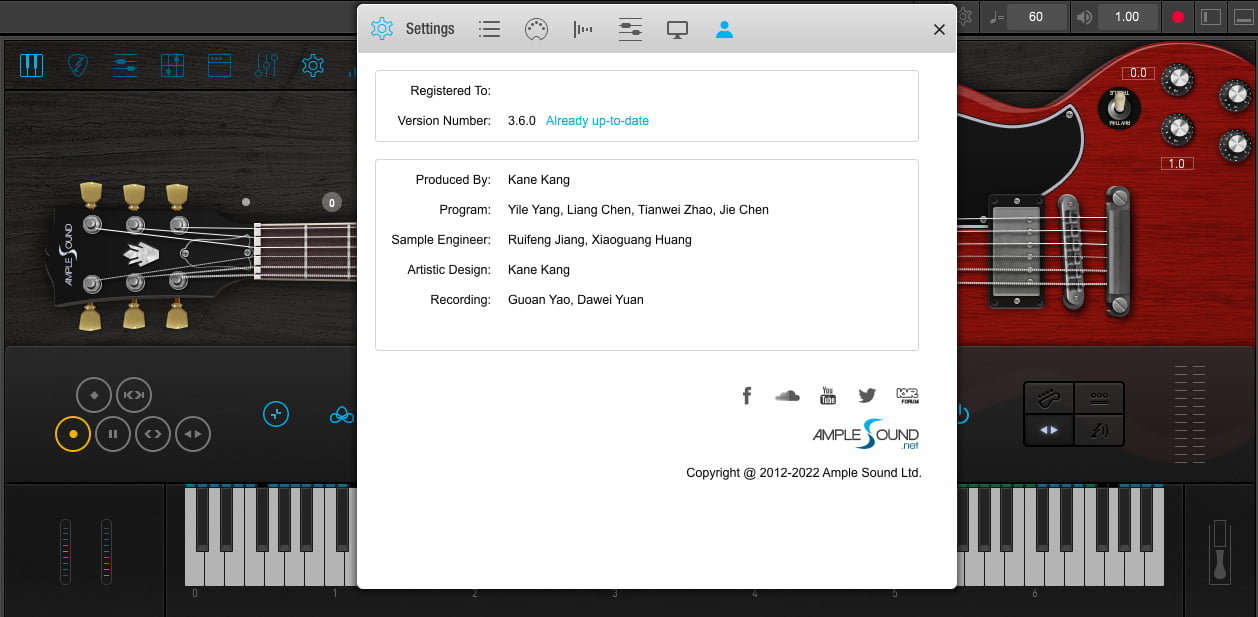The height and width of the screenshot is (617, 1258).
Task: Click the level meter right of the mode buttons
Action: [x=1189, y=412]
